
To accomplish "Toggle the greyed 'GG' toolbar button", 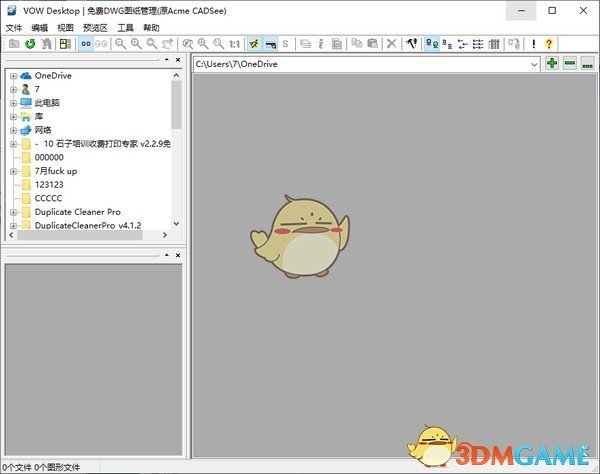I will pyautogui.click(x=101, y=44).
